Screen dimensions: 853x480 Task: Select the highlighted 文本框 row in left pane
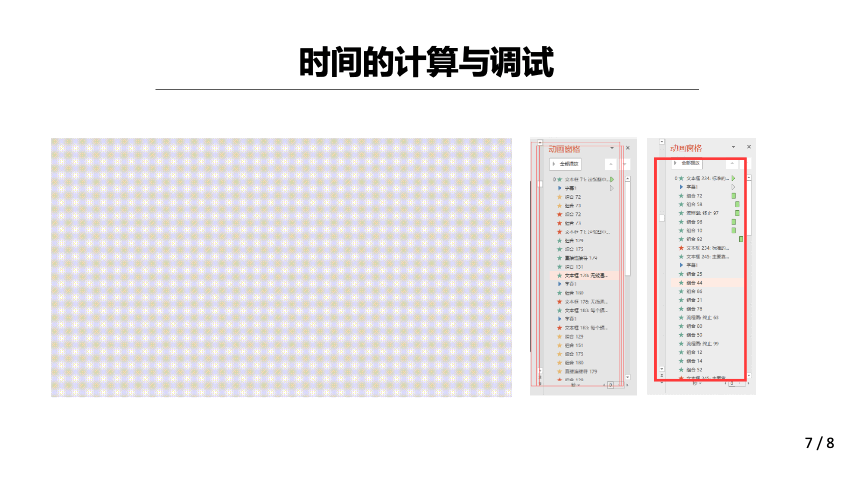point(583,276)
